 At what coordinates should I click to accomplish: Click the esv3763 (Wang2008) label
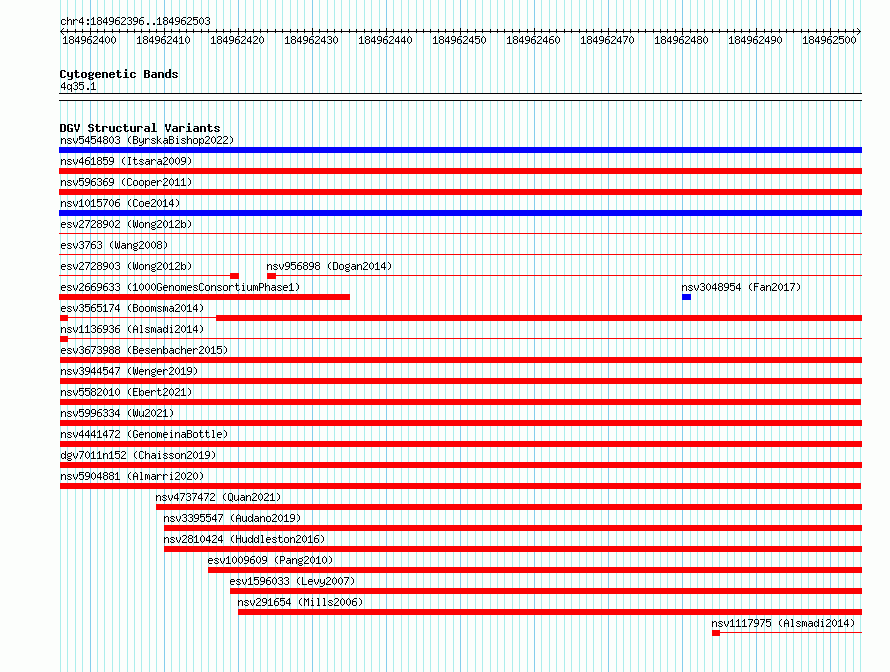click(114, 245)
